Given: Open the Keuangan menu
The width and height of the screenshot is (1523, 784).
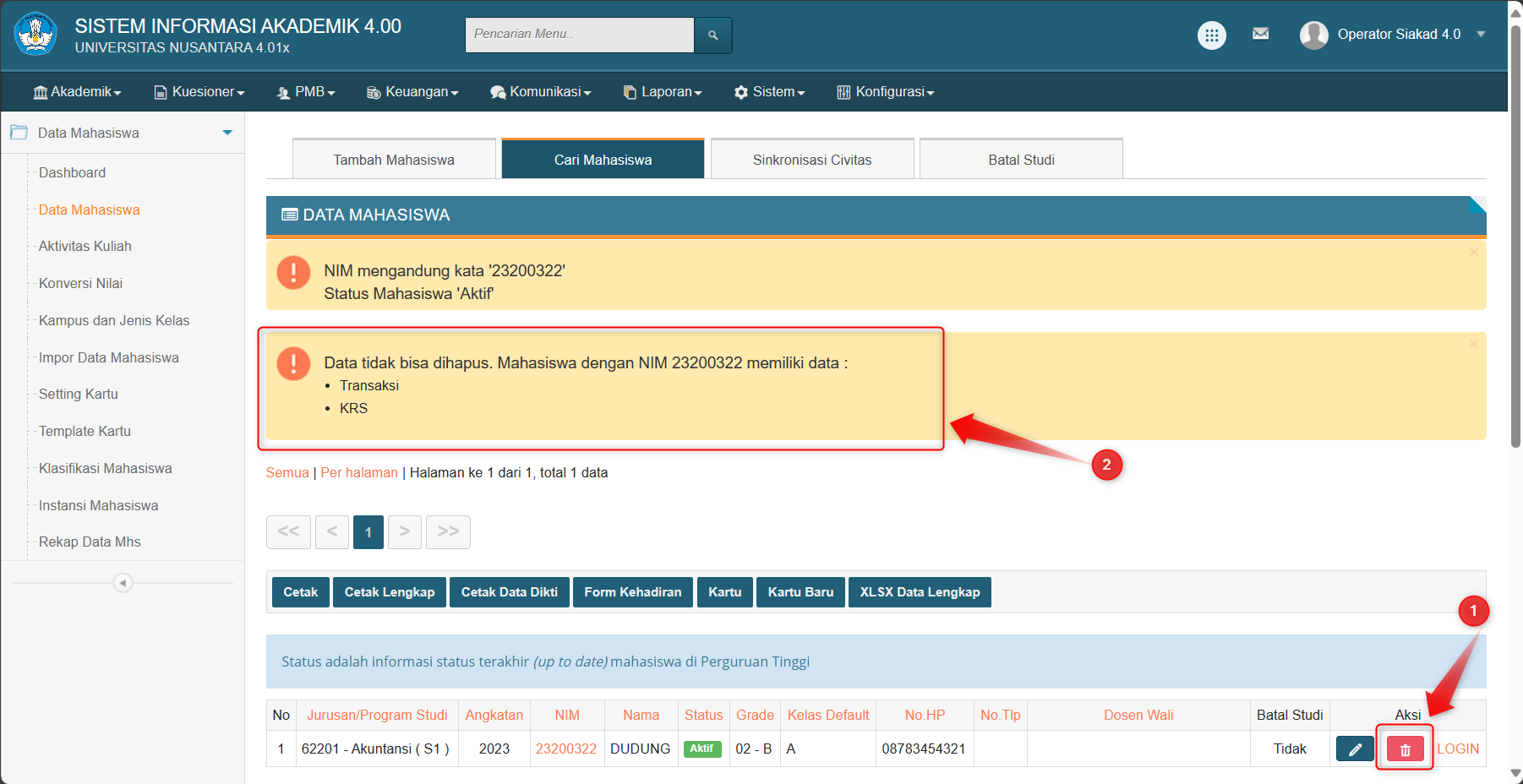Looking at the screenshot, I should pos(412,92).
